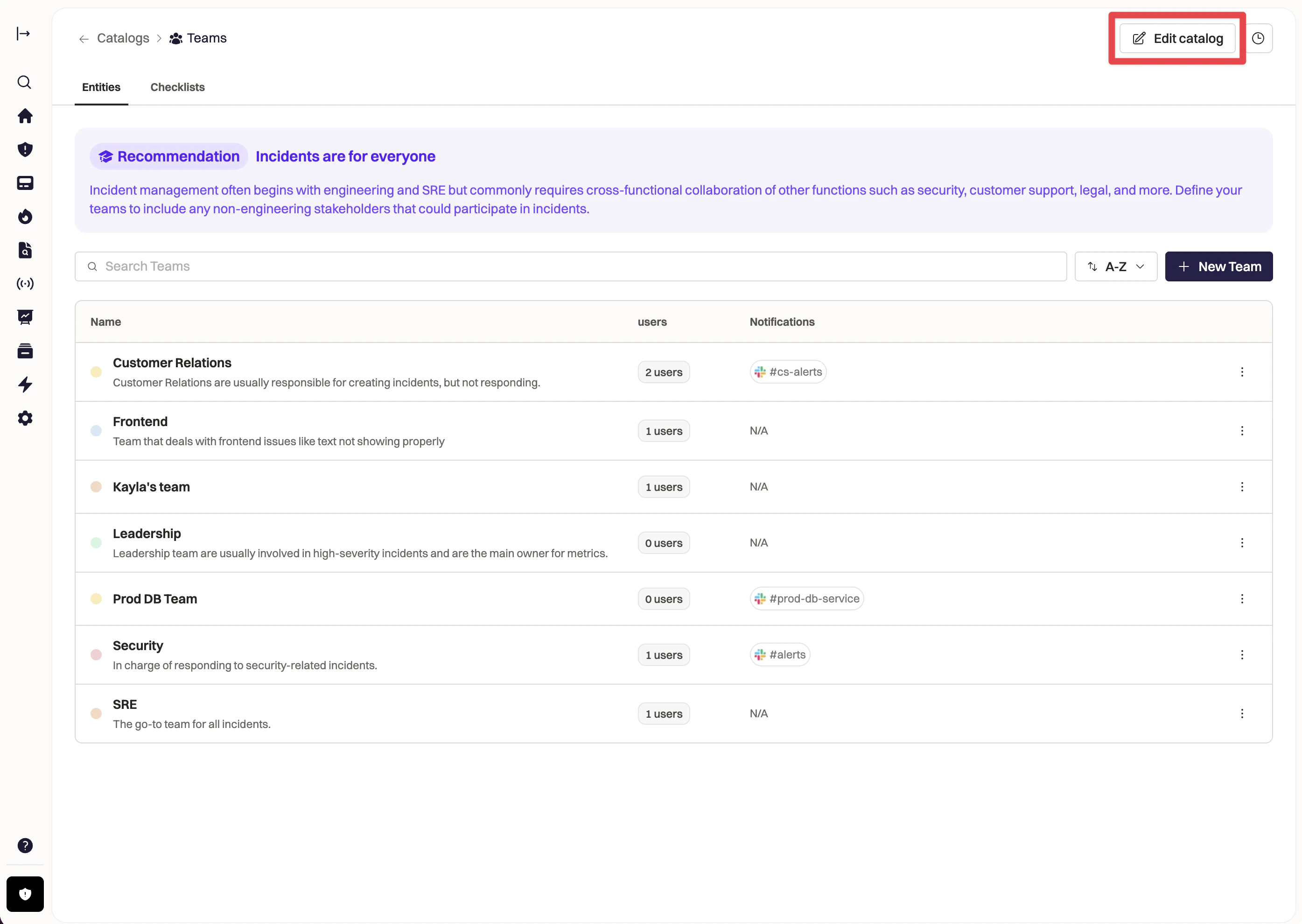Expand the collapsed sidebar with arrow icon
The height and width of the screenshot is (924, 1302).
click(23, 34)
